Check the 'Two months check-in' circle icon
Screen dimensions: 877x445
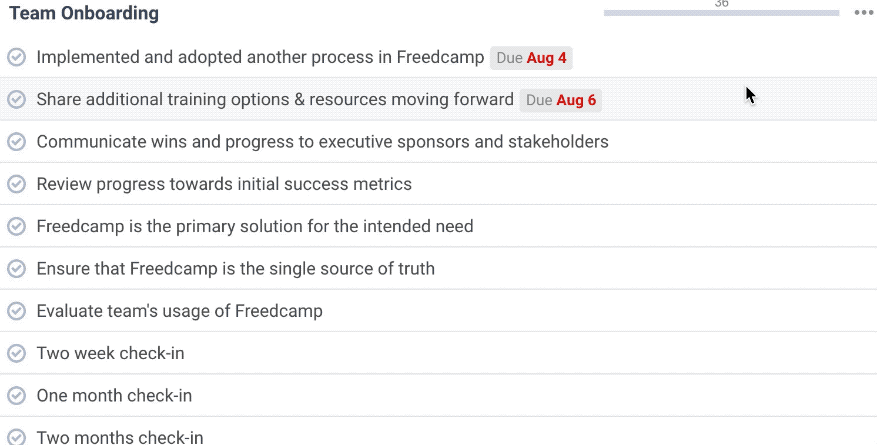tap(16, 437)
